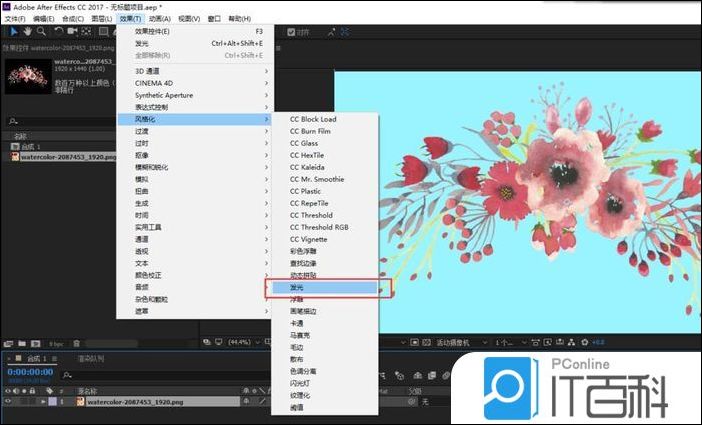Image resolution: width=702 pixels, height=425 pixels.
Task: Pick the Zoom magnifier tool
Action: [42, 32]
